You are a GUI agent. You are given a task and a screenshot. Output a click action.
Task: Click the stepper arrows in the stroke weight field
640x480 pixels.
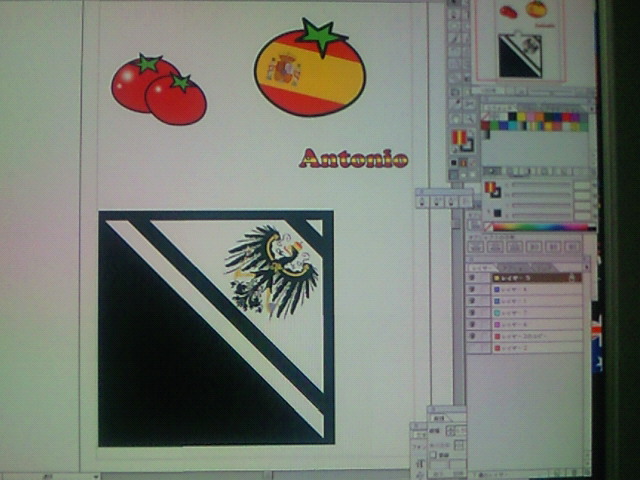coord(451,430)
